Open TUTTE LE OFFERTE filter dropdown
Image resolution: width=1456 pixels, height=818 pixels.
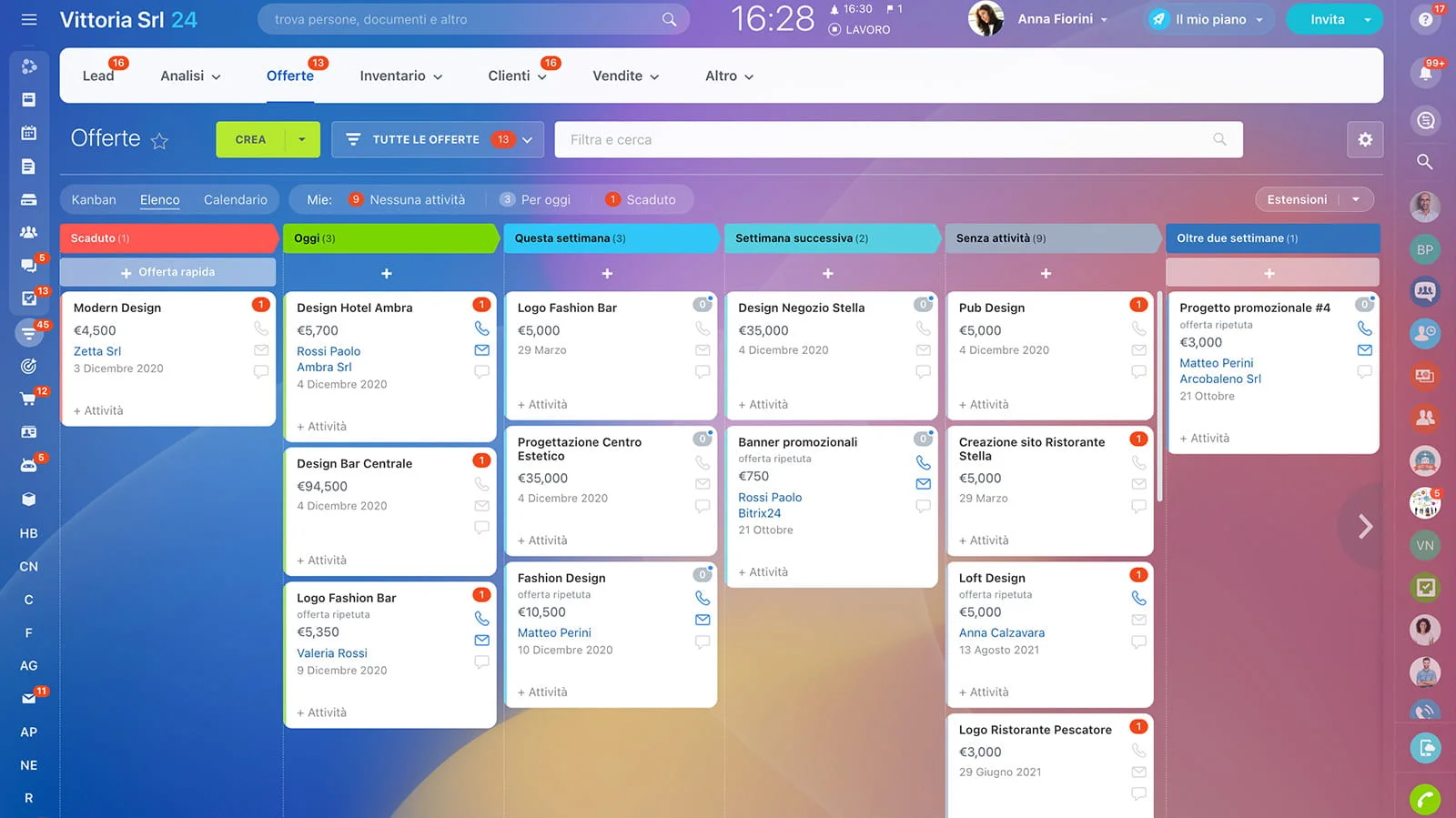pos(438,139)
